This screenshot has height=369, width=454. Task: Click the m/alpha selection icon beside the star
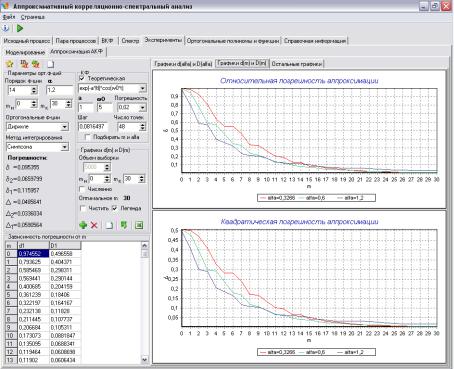click(24, 63)
